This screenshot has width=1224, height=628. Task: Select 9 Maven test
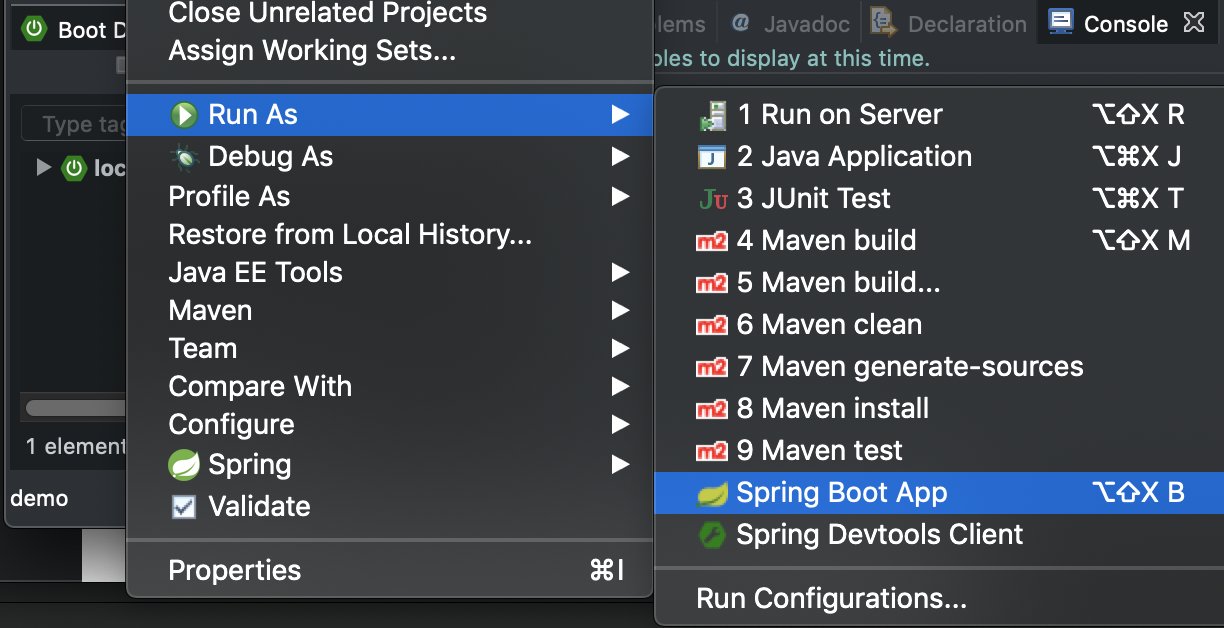(x=939, y=451)
